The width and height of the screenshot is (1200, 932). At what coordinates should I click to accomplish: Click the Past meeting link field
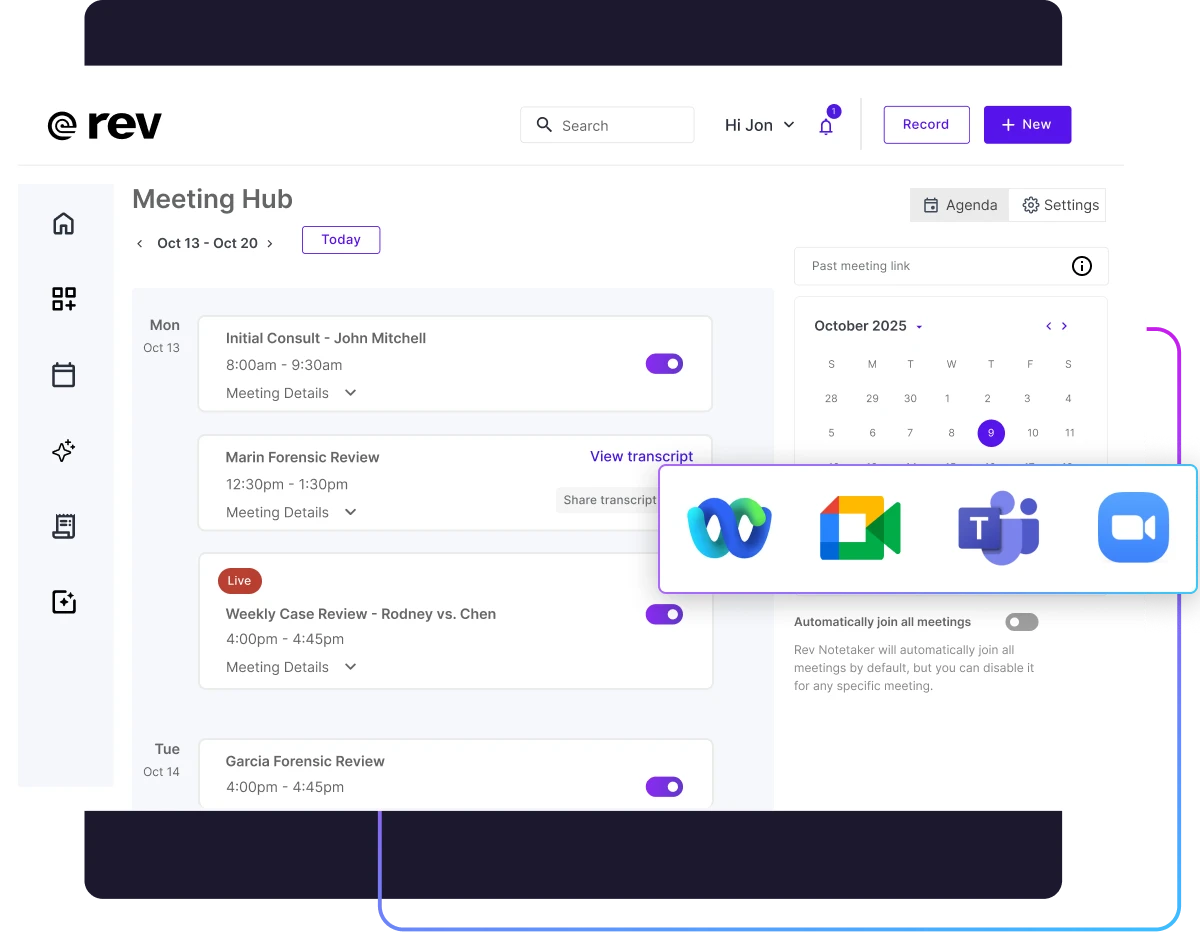(951, 266)
